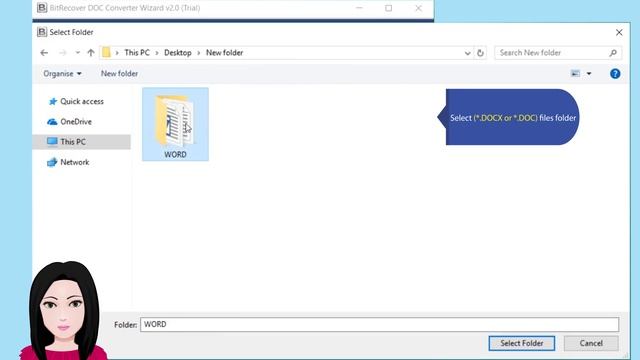Expand breadcrumb chevron after This PC

click(x=157, y=53)
